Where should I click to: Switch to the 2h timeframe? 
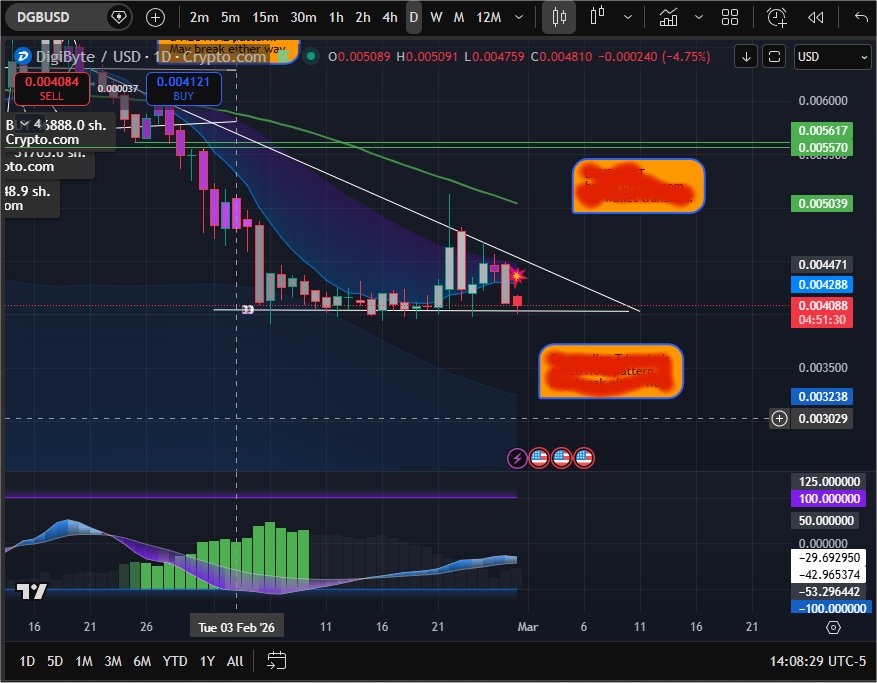[362, 18]
